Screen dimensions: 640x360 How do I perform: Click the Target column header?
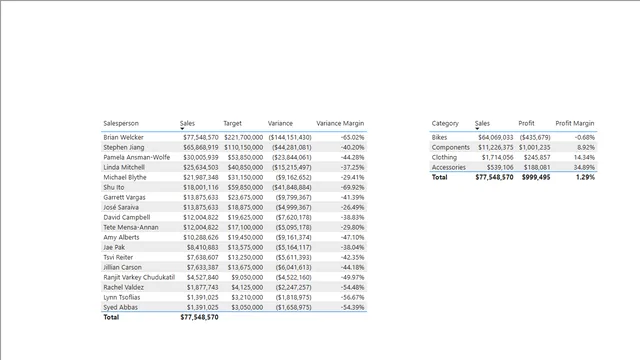pyautogui.click(x=232, y=123)
